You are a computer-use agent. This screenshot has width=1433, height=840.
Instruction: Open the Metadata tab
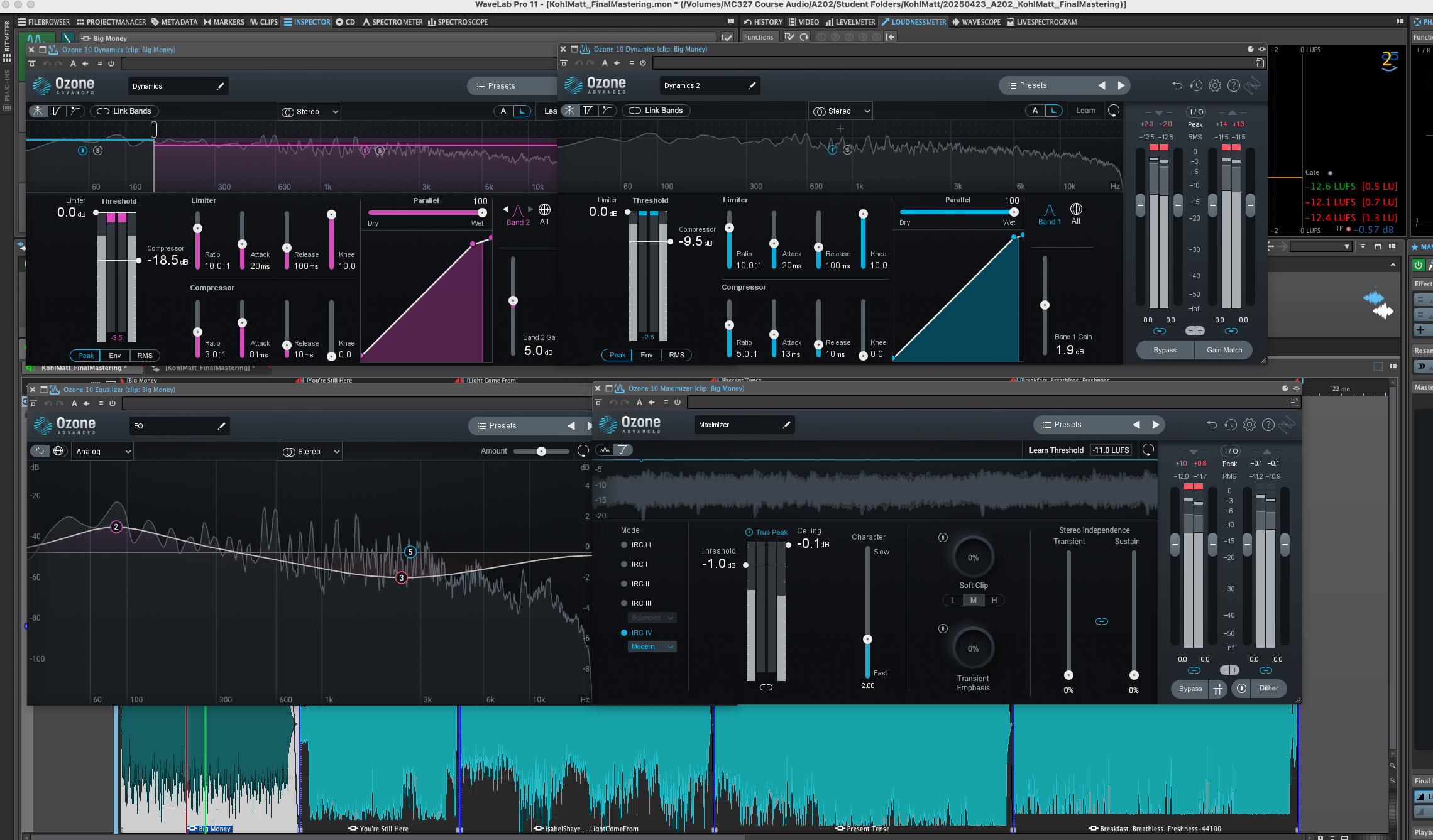[174, 22]
